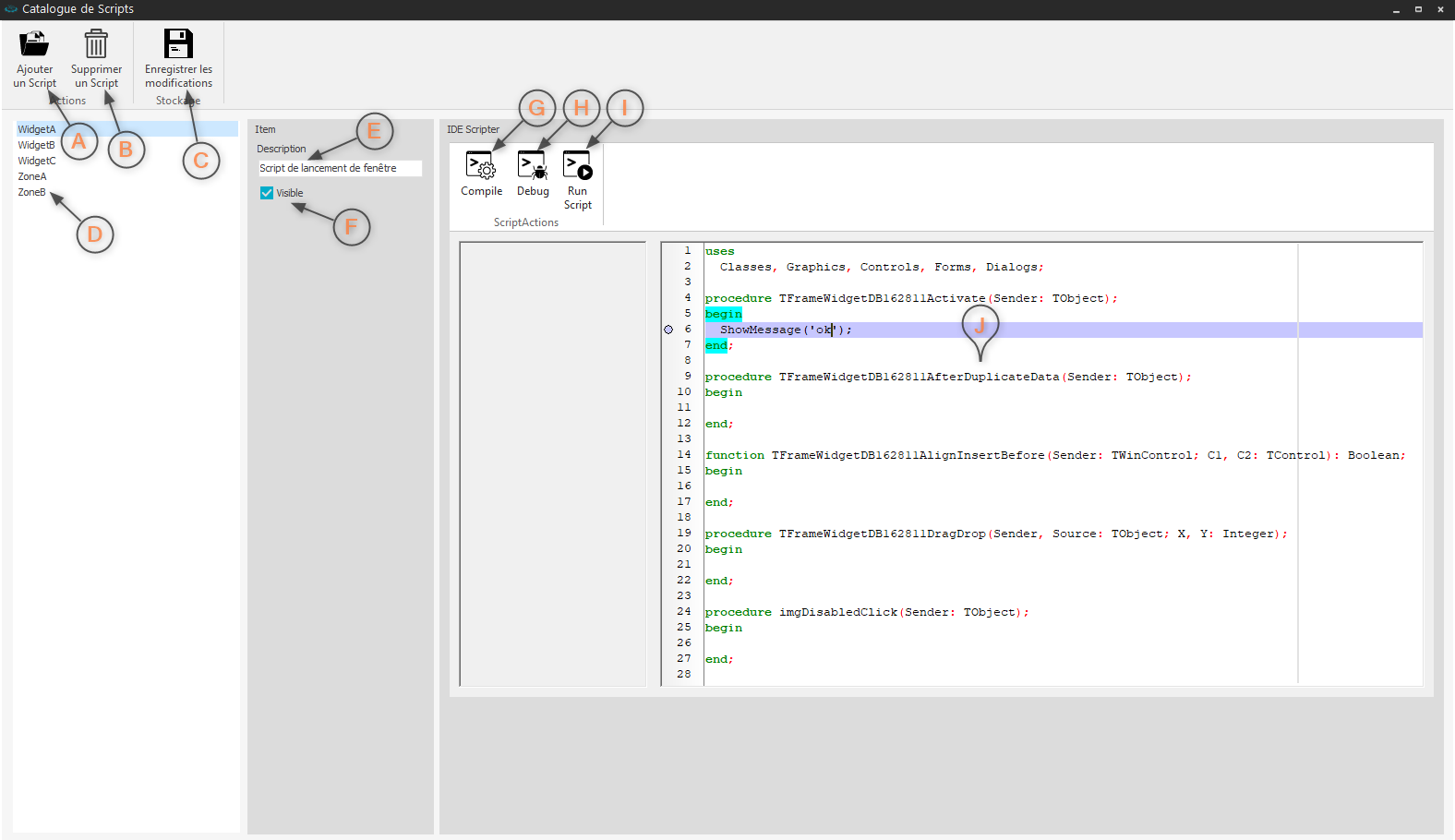Minimize the Catalogue de Scripts window
This screenshot has width=1455, height=840.
point(1396,9)
